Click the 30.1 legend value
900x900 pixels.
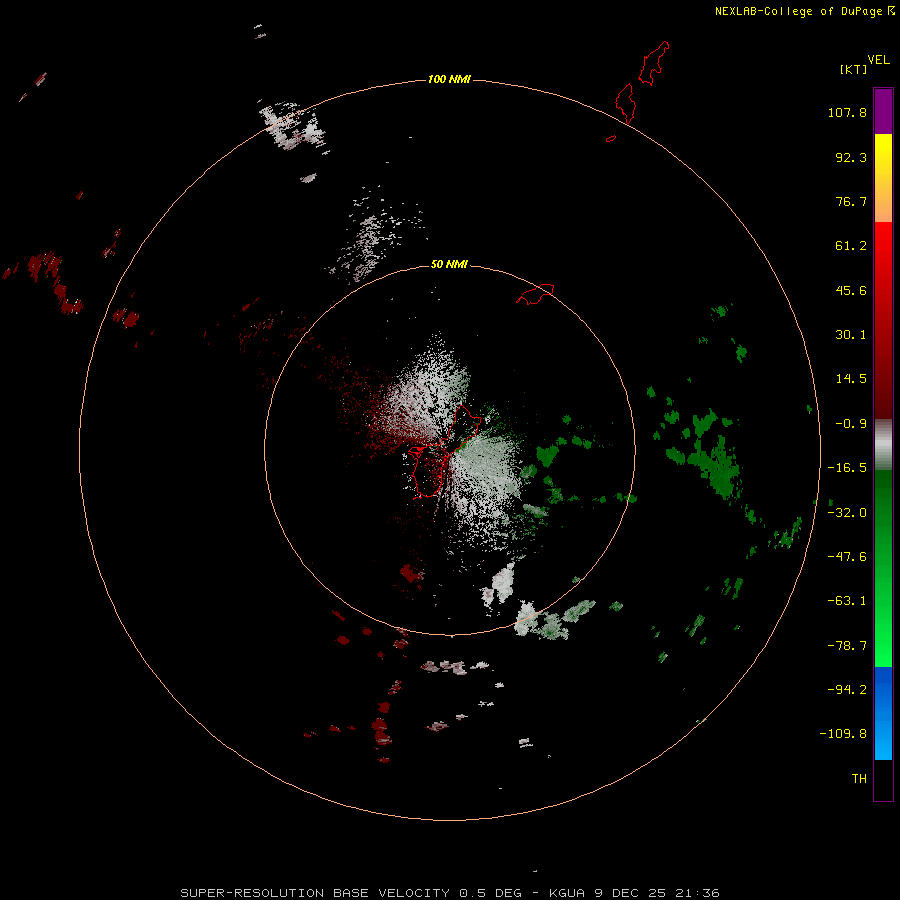851,335
